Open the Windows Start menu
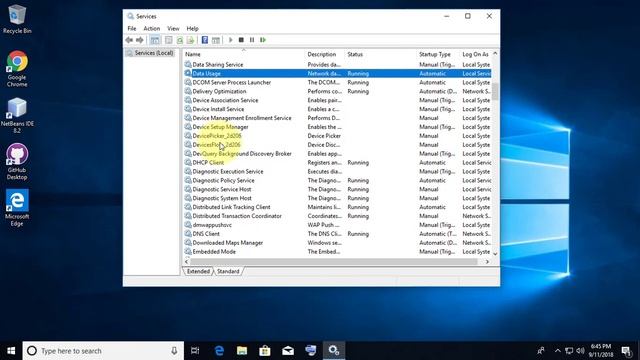 pos(11,351)
